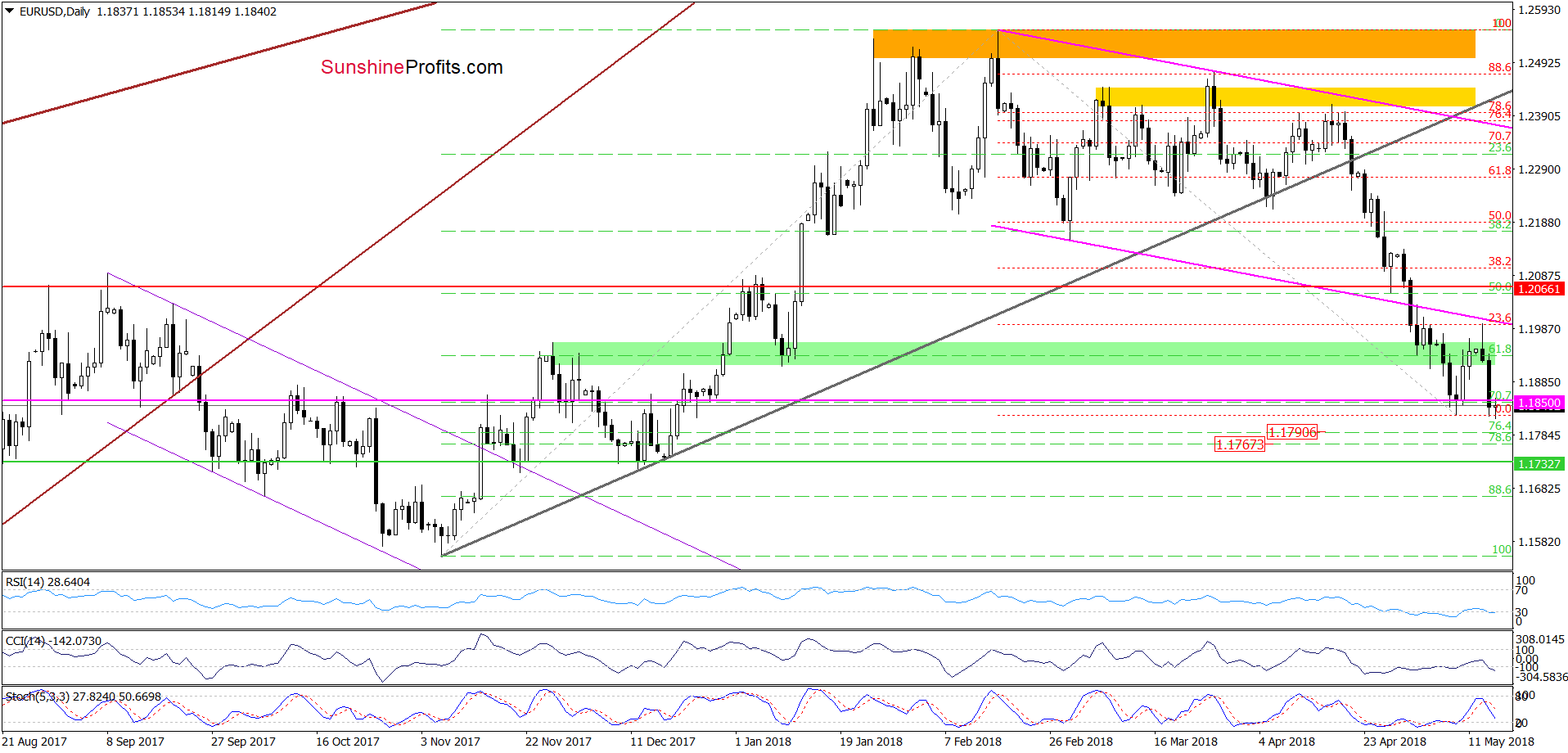Click the EURUSD,Daily symbol title
The image size is (1568, 753).
point(54,11)
